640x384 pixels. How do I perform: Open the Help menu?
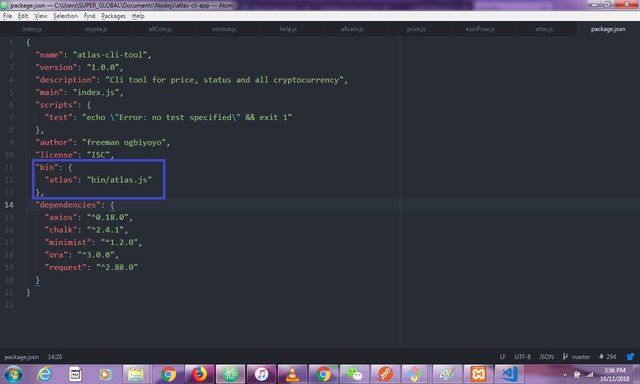138,16
